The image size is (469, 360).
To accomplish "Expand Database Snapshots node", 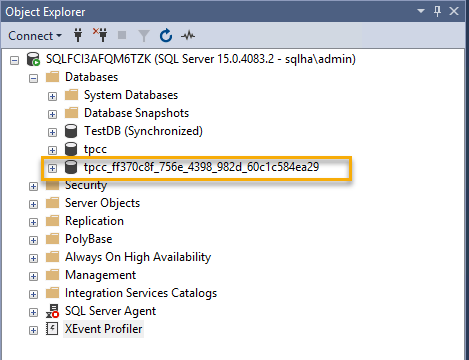I will [x=52, y=114].
